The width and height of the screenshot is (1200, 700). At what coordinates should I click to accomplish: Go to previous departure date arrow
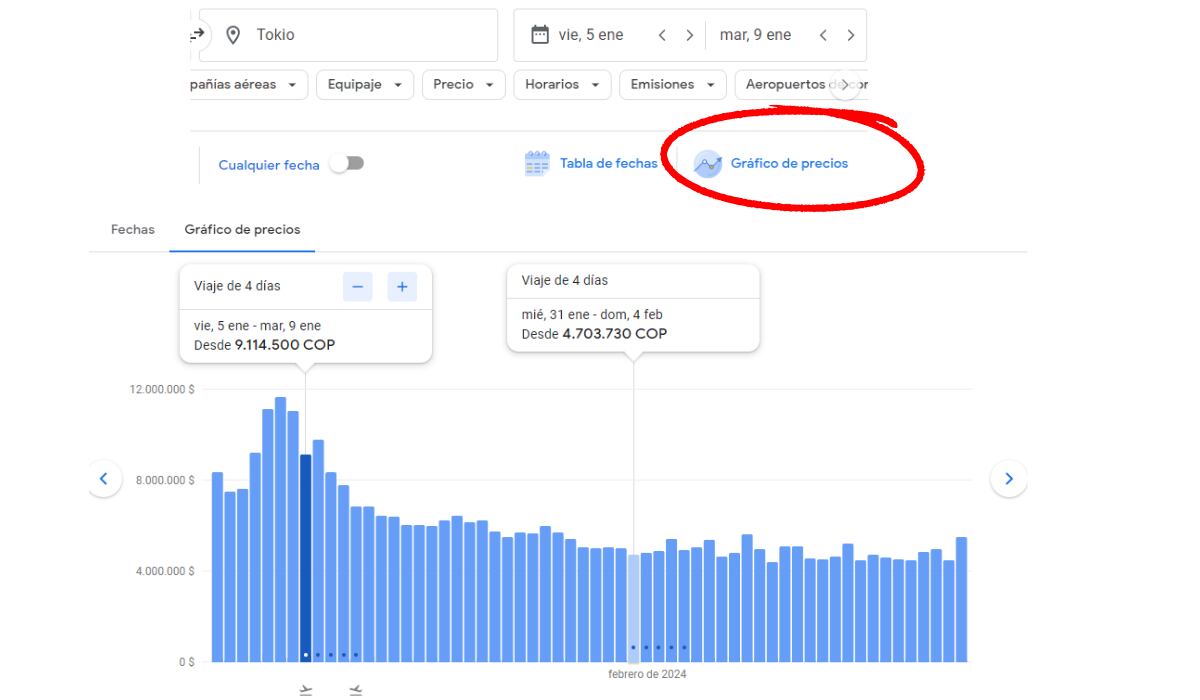pyautogui.click(x=662, y=35)
